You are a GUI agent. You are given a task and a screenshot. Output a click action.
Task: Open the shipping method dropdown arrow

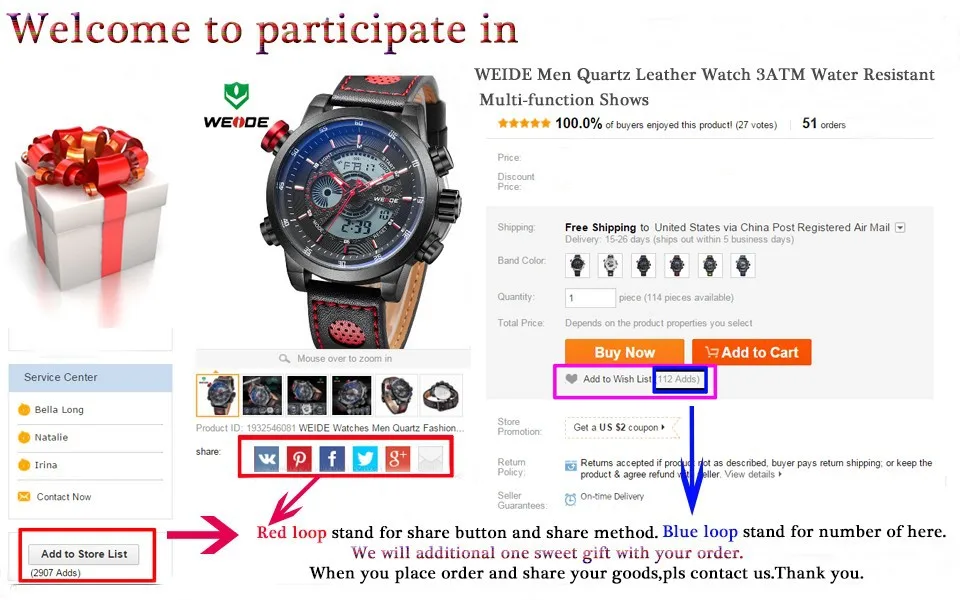click(x=900, y=227)
